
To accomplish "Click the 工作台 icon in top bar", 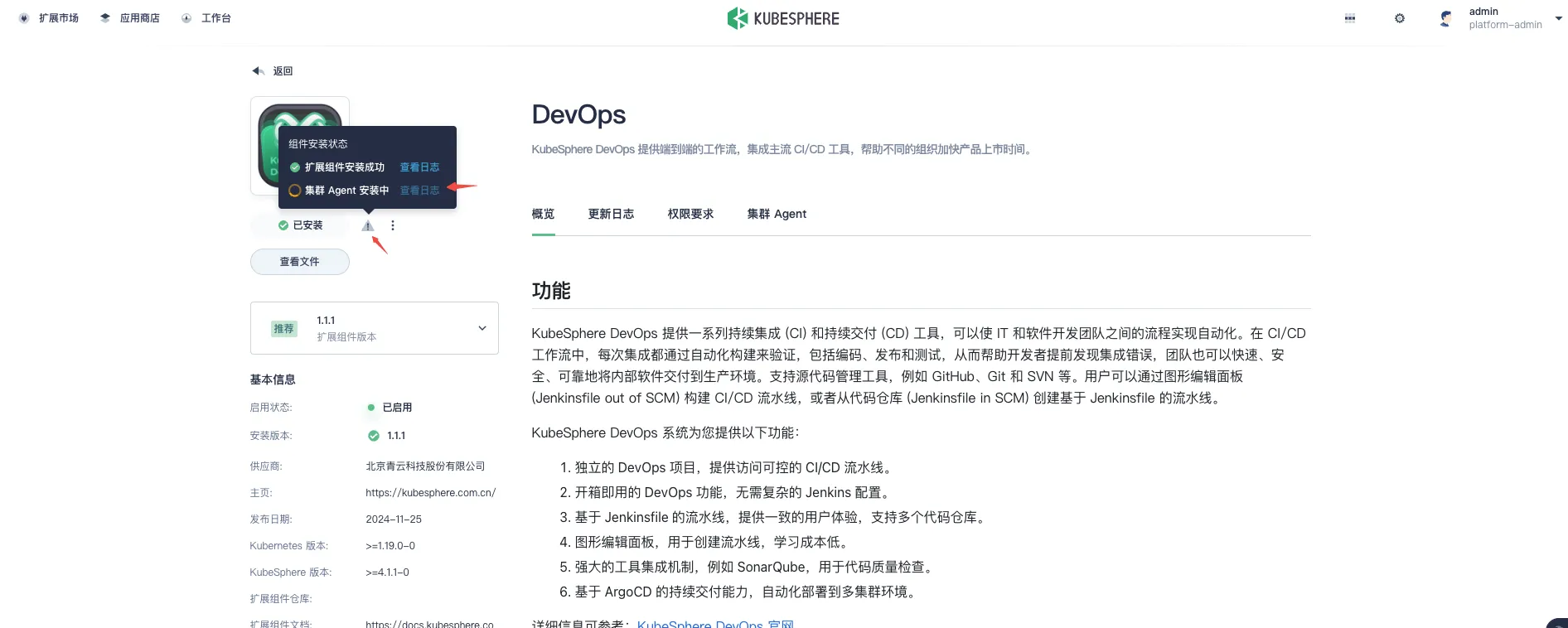I will 186,18.
